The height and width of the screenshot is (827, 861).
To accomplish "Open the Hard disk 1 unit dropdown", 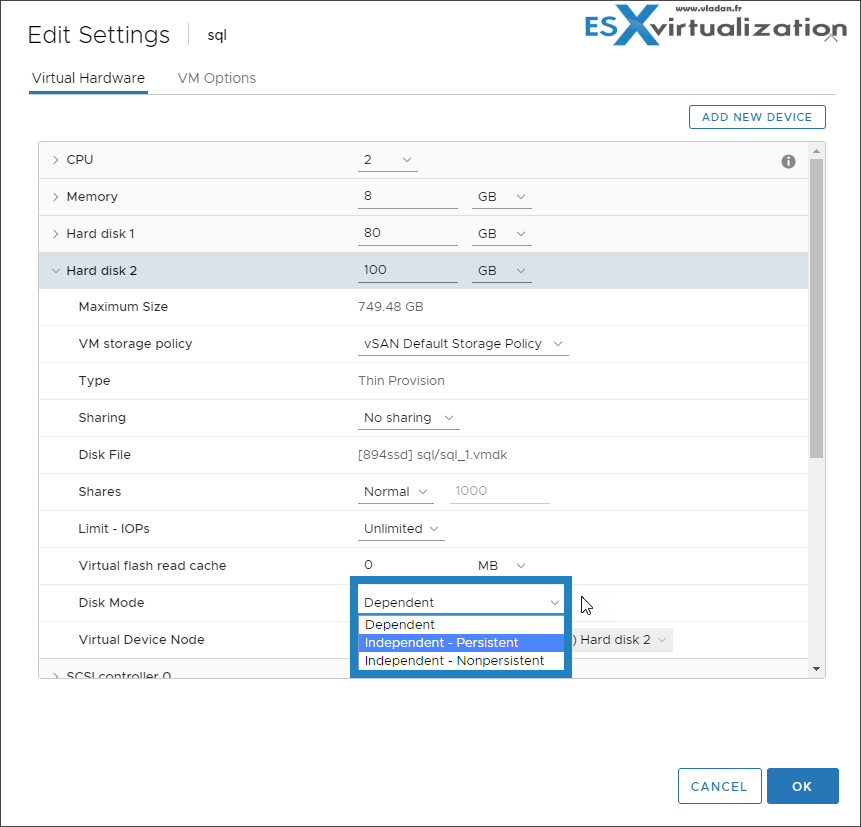I will coord(501,234).
